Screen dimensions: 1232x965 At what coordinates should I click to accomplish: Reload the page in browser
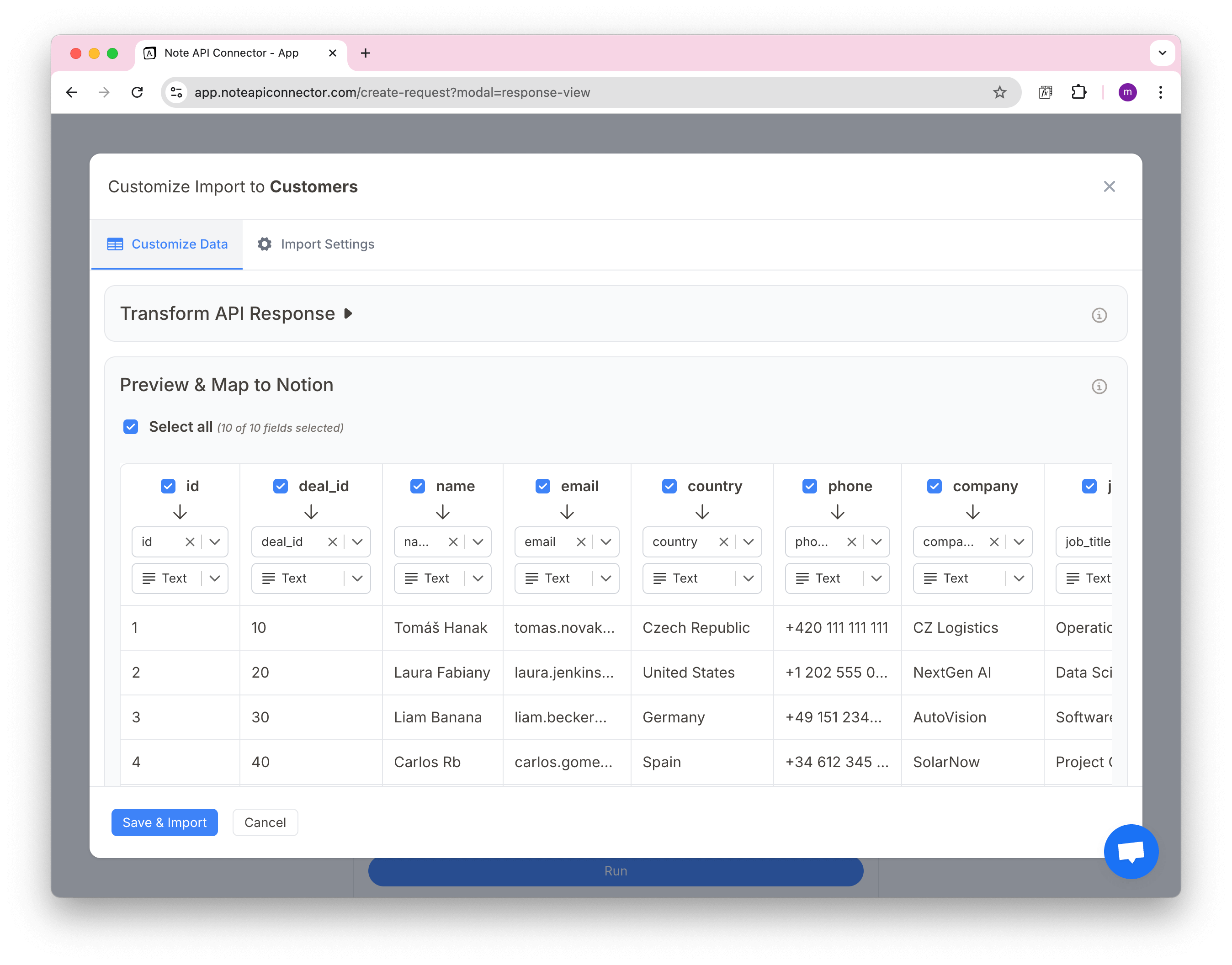pyautogui.click(x=138, y=92)
